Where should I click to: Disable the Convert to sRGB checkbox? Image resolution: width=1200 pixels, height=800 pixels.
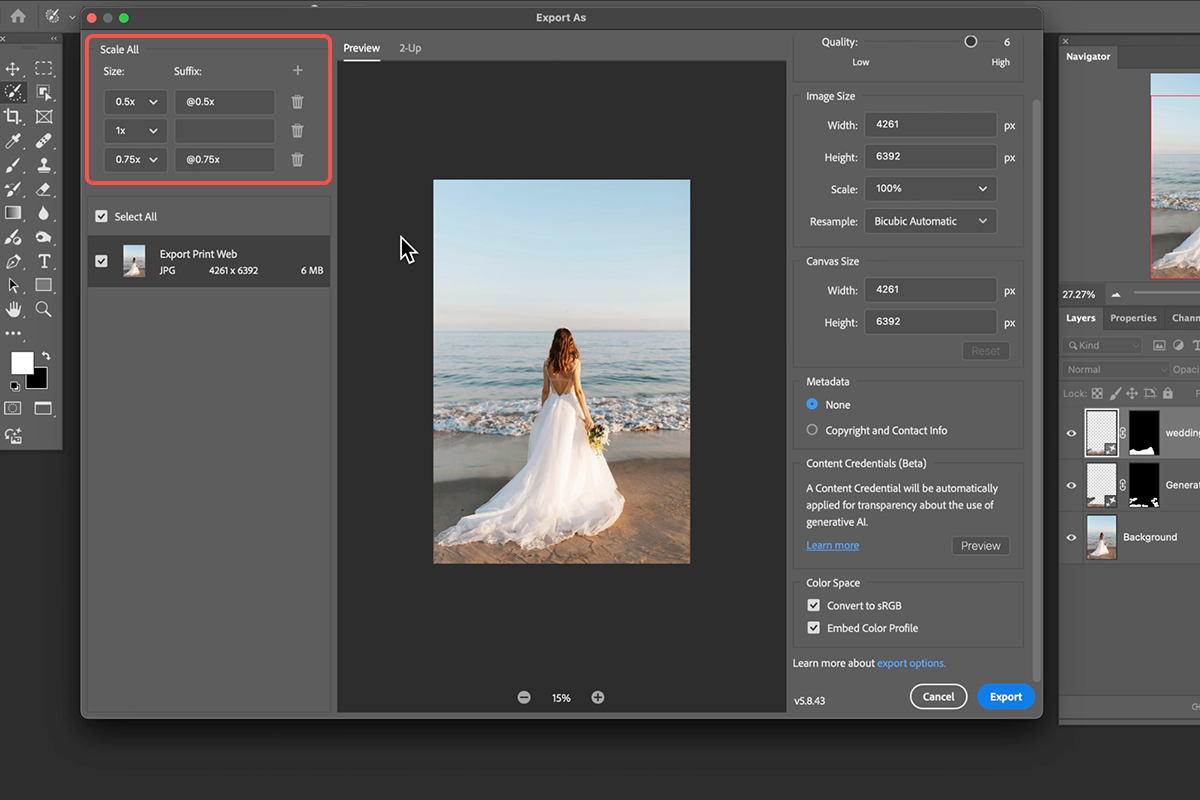pos(813,605)
